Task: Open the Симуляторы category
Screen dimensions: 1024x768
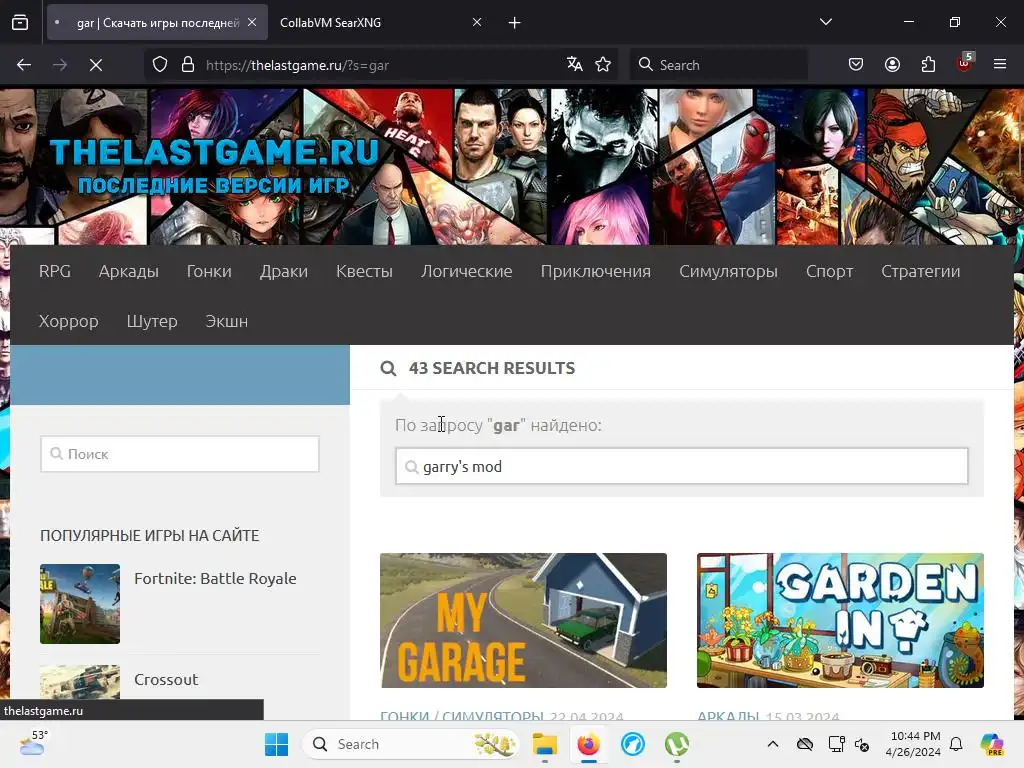Action: point(728,271)
